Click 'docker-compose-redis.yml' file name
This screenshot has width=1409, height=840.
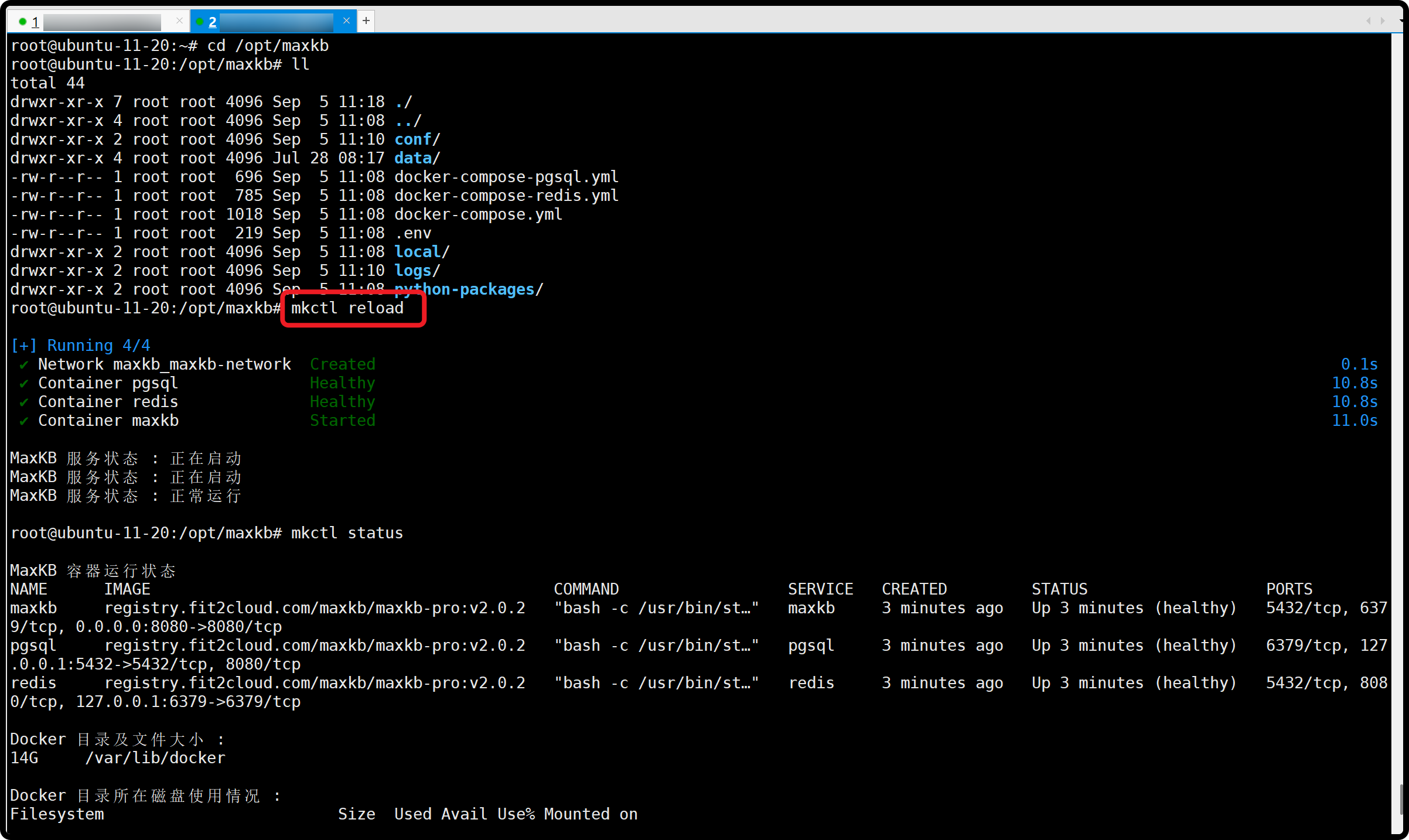tap(506, 196)
